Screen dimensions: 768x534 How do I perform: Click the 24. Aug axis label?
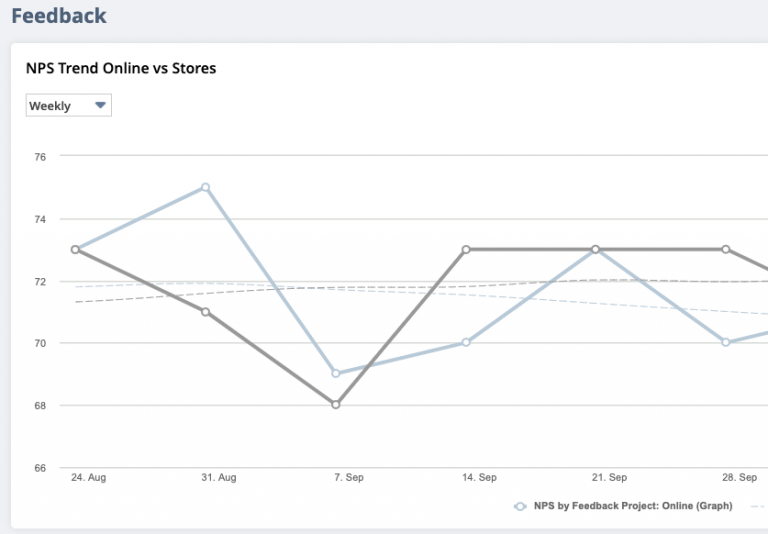click(88, 478)
